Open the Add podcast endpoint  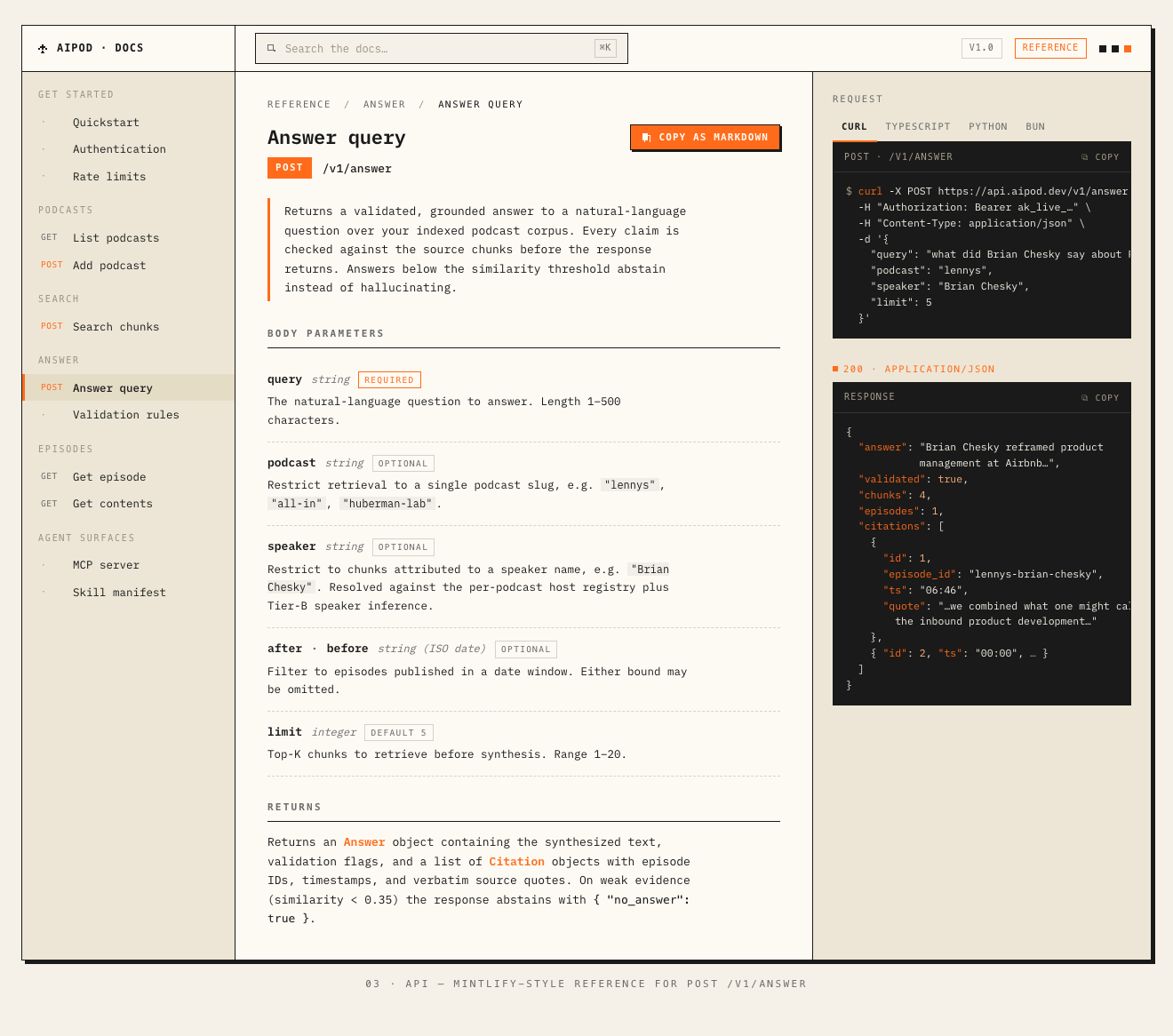pyautogui.click(x=129, y=266)
